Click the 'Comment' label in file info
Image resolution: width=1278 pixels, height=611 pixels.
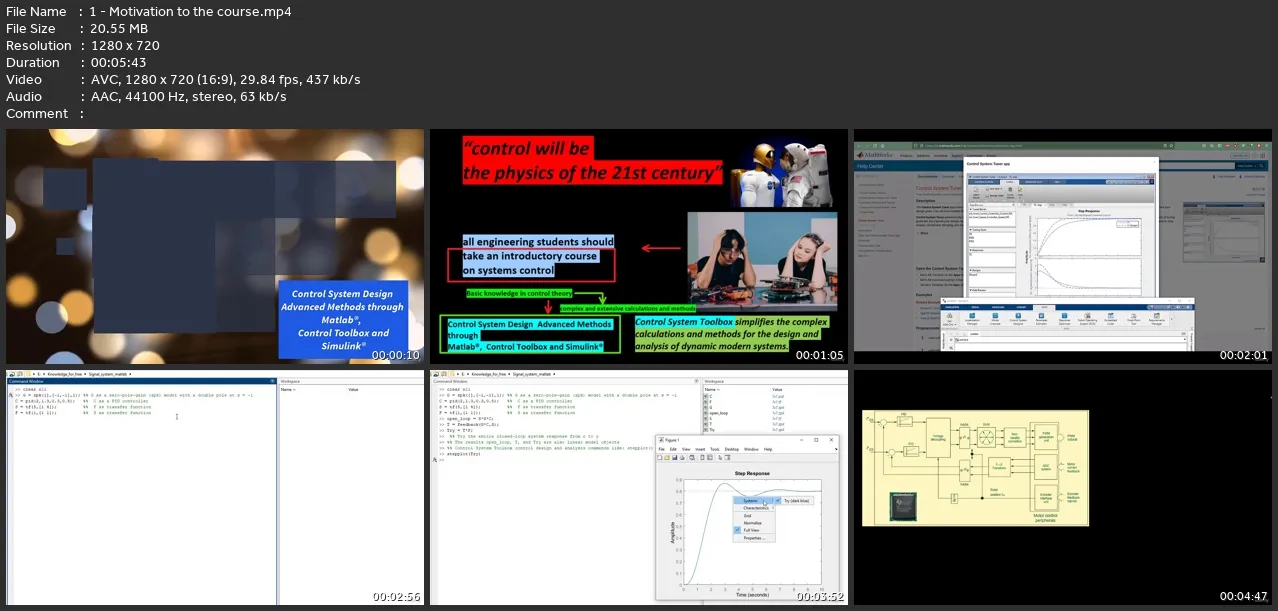(x=37, y=114)
